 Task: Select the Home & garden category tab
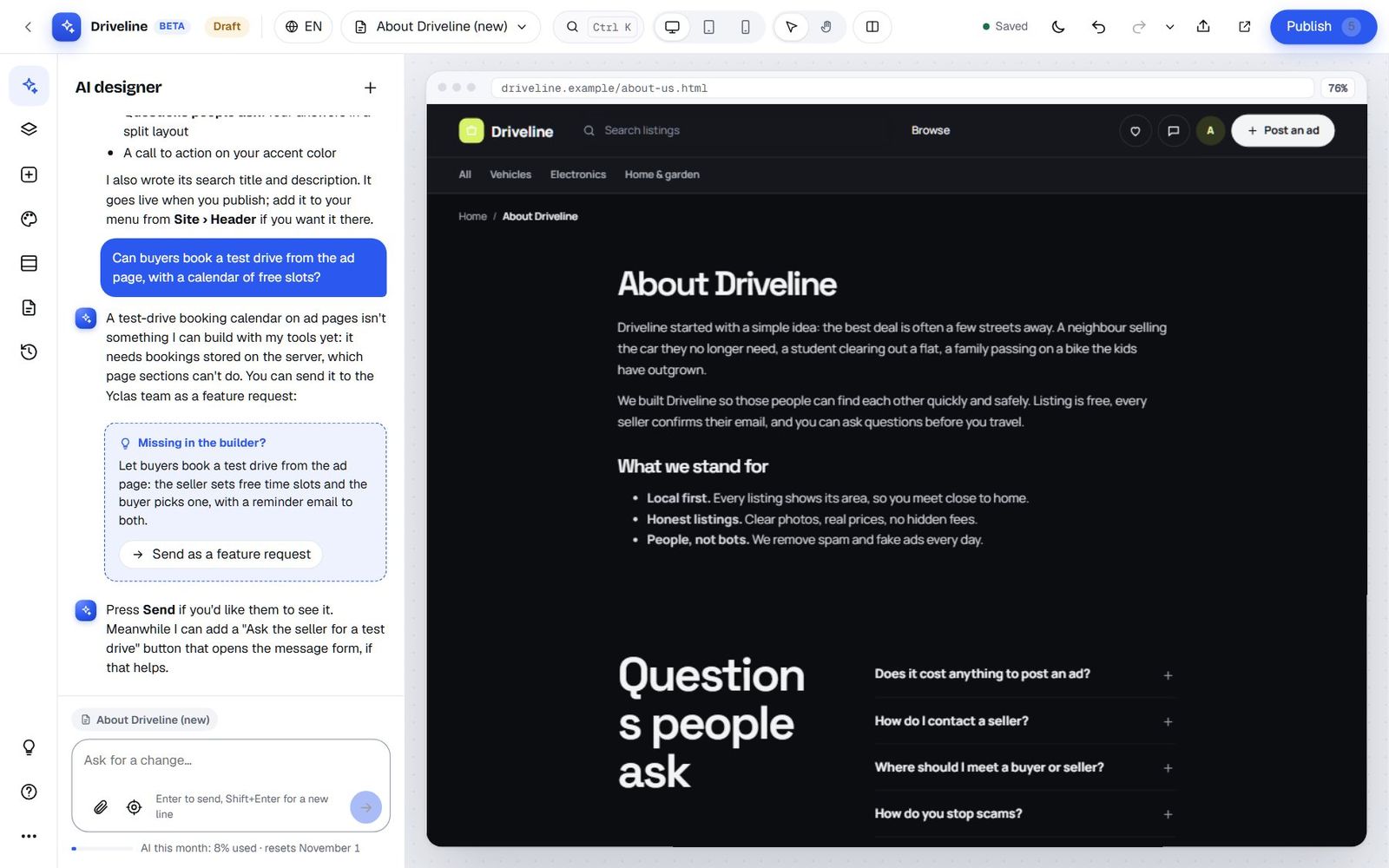[x=662, y=174]
